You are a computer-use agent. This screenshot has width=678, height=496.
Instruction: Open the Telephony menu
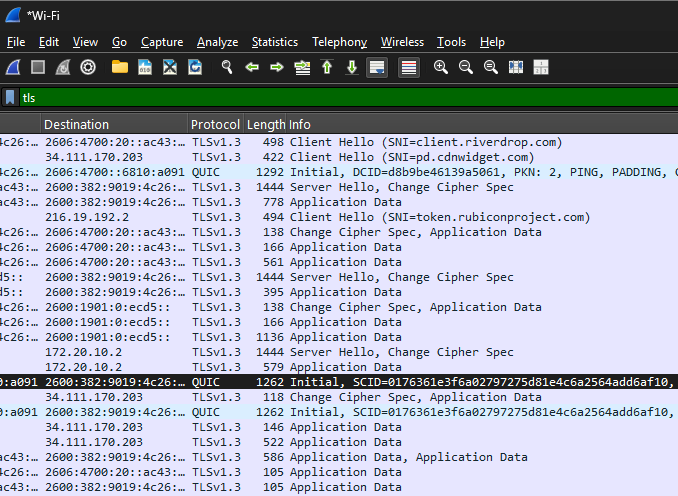pos(339,42)
